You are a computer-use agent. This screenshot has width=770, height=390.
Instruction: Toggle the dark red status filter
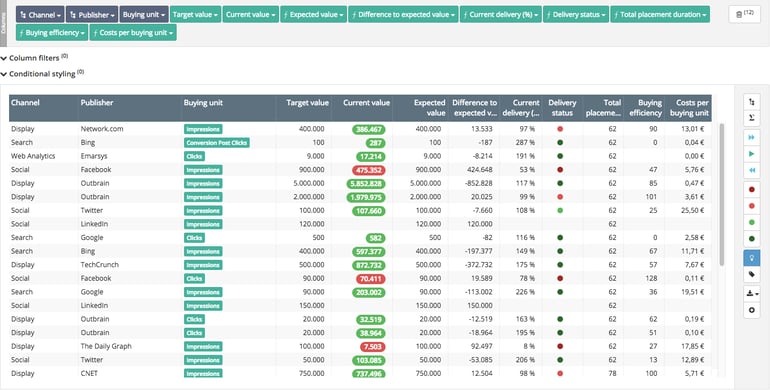click(752, 190)
